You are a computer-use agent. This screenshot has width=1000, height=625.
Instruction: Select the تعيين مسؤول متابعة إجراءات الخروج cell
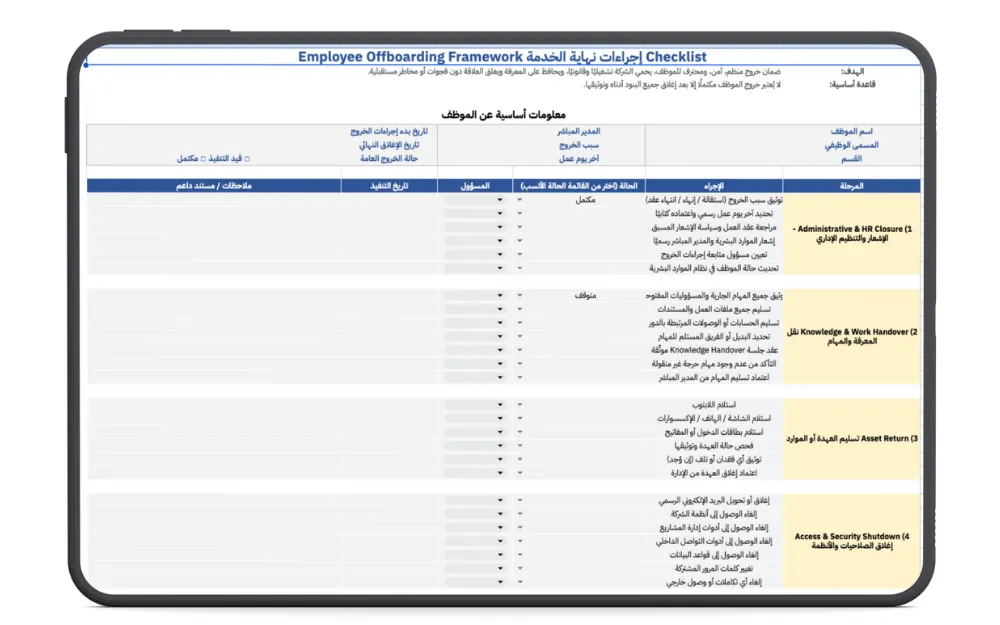(x=714, y=254)
